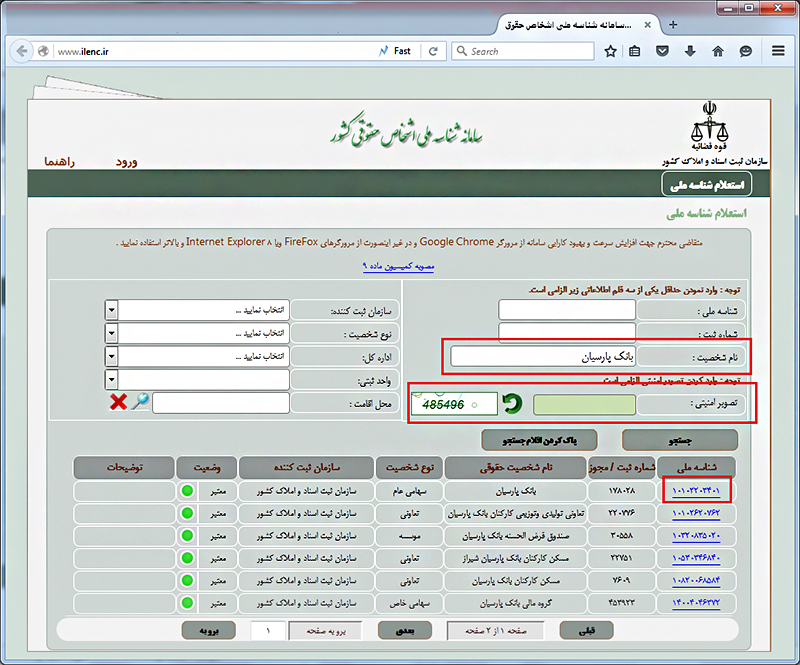
Task: Click the توضیحات column header
Action: [x=124, y=467]
